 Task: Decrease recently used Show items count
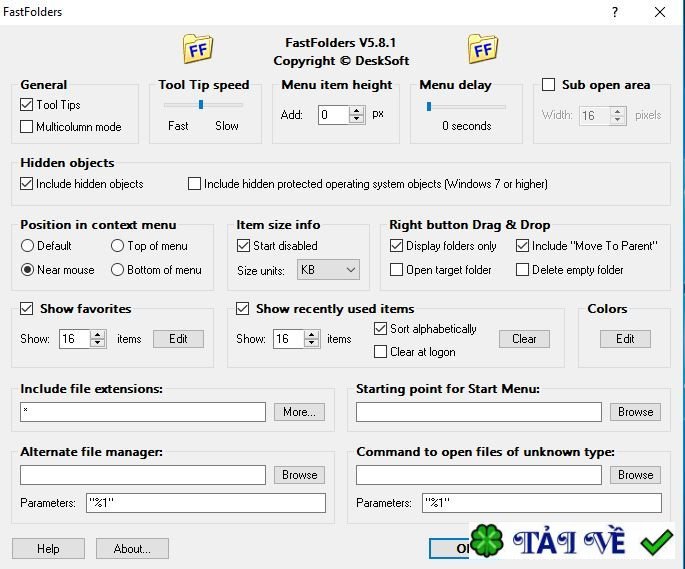(x=311, y=343)
